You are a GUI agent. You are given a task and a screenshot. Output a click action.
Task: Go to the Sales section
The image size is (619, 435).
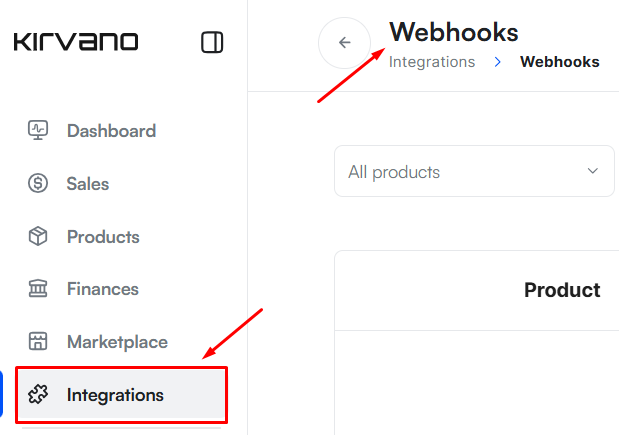[88, 184]
